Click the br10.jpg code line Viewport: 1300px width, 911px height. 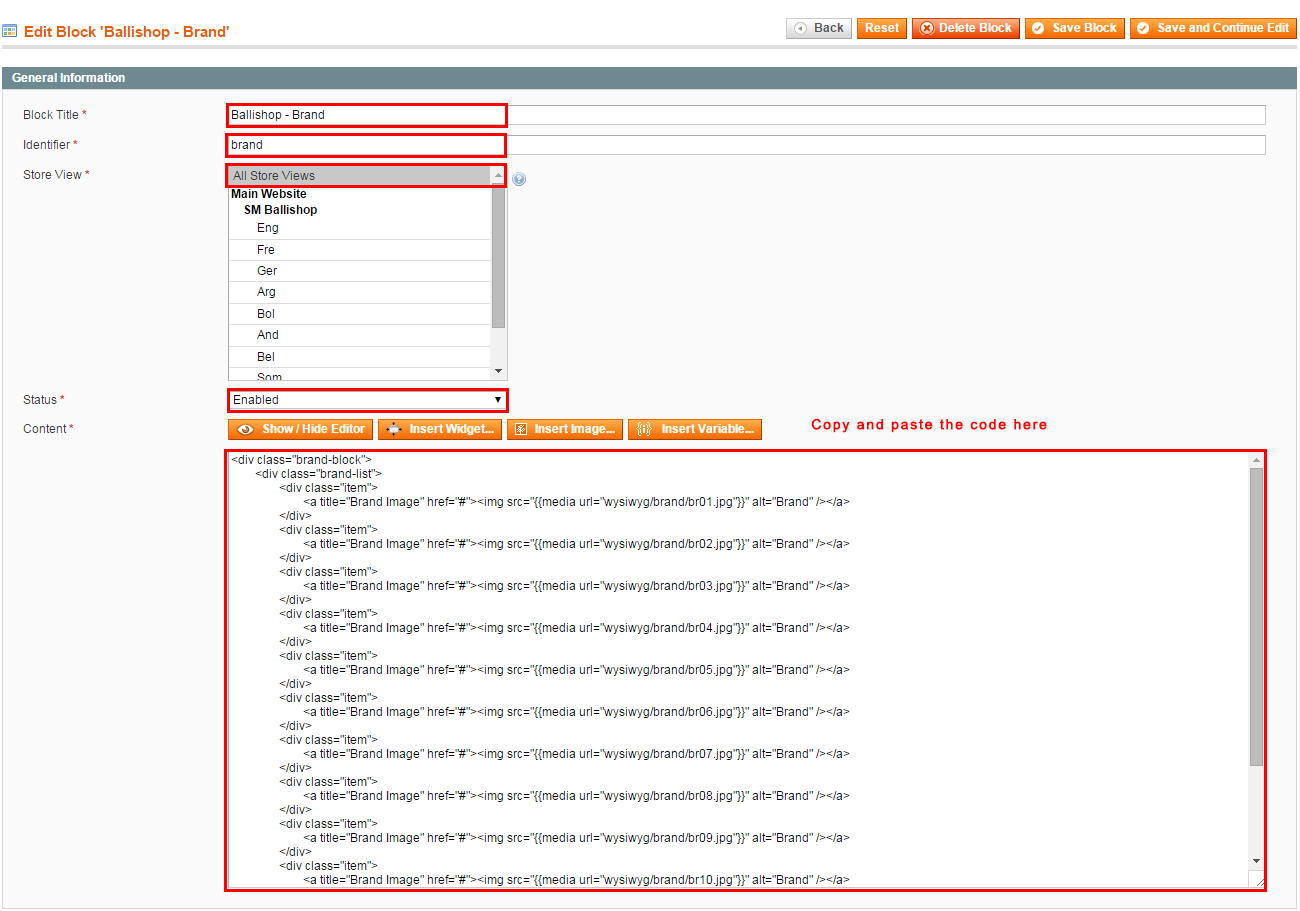click(576, 880)
